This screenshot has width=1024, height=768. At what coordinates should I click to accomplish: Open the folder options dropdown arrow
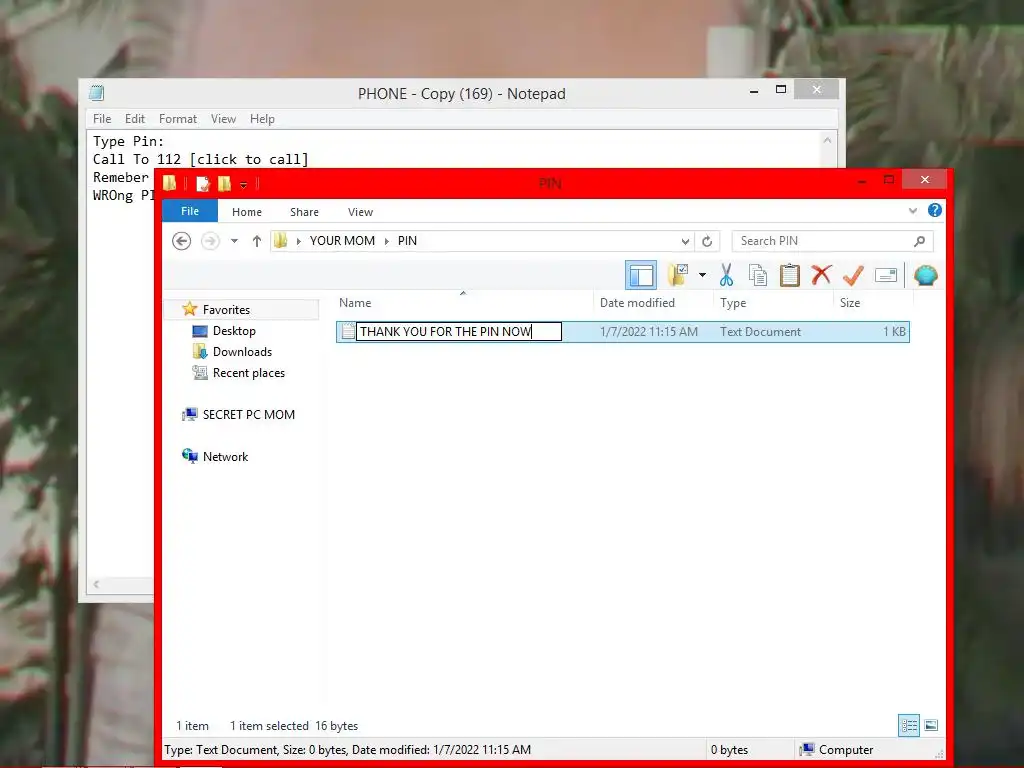point(702,275)
